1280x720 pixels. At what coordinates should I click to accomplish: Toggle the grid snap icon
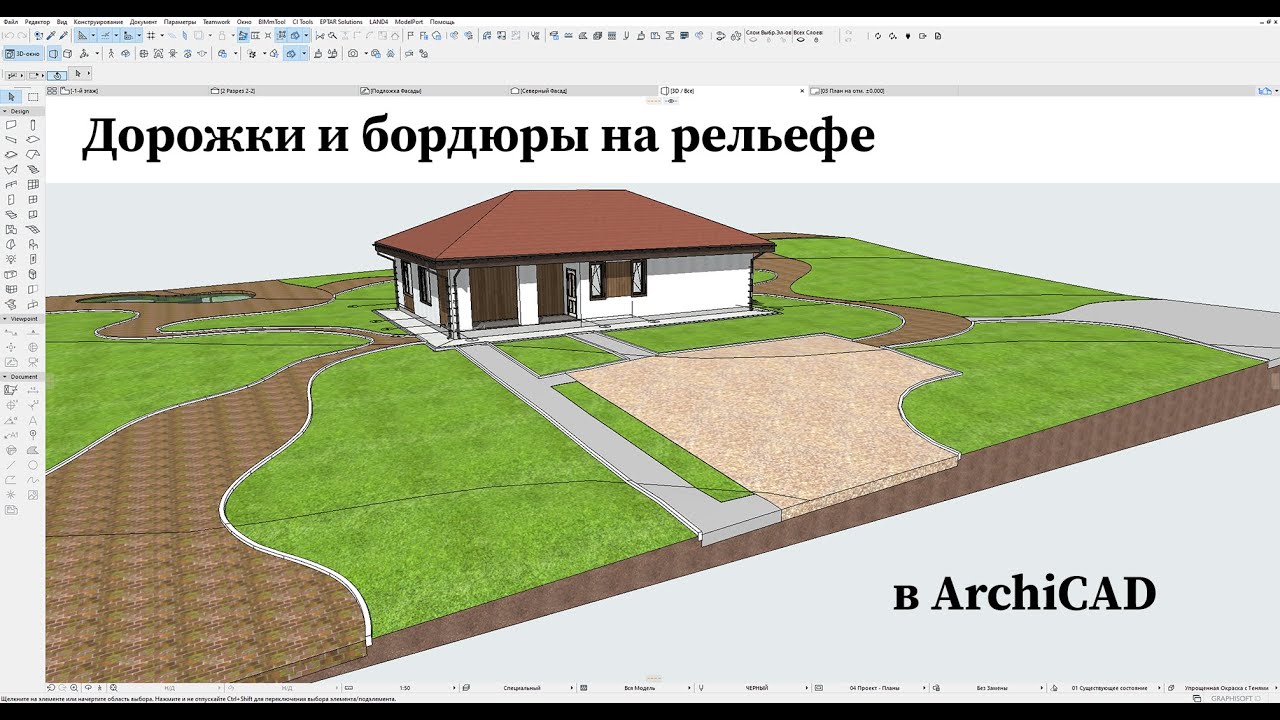pos(151,35)
